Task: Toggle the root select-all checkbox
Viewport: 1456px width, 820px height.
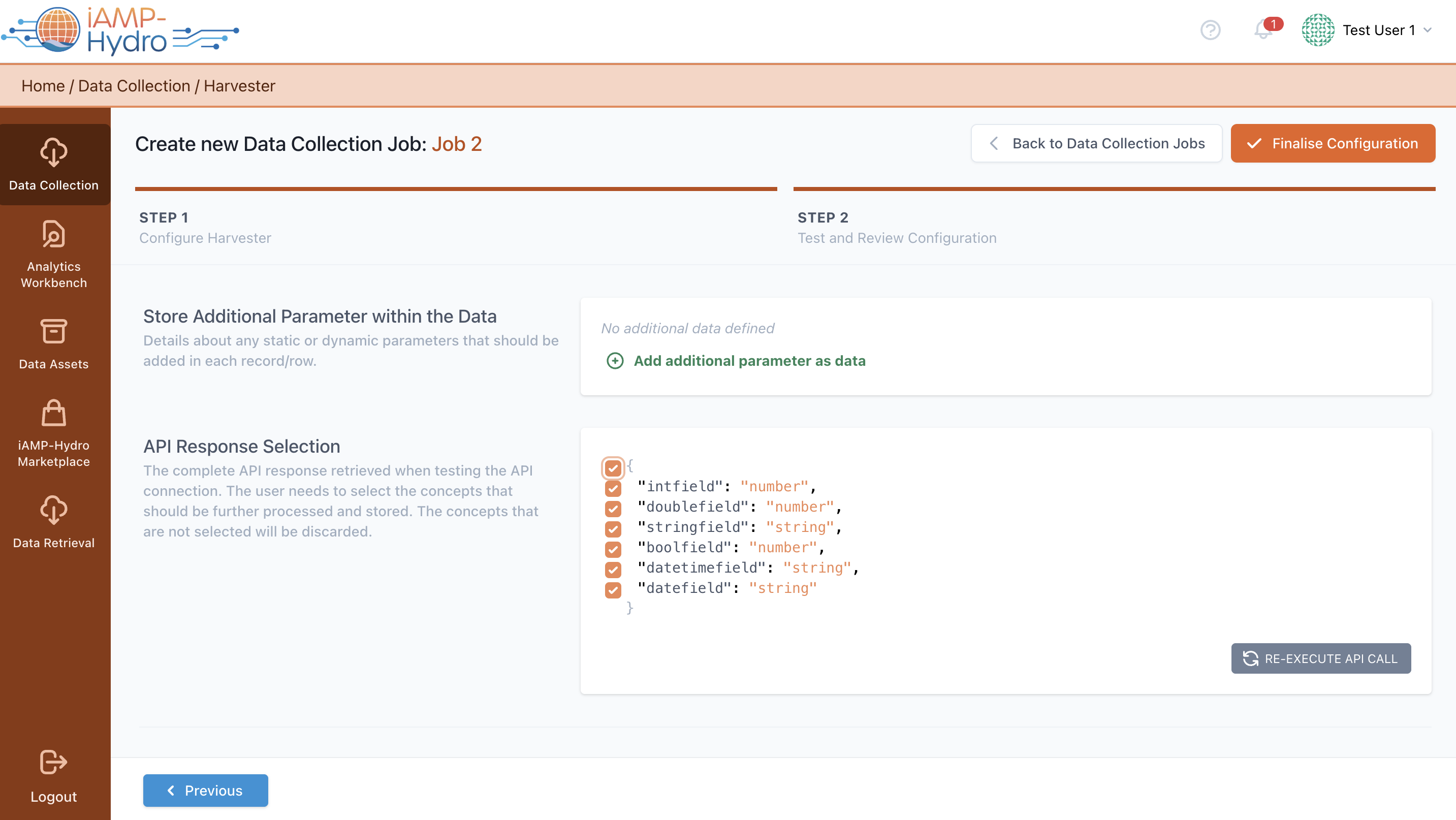Action: pyautogui.click(x=613, y=468)
